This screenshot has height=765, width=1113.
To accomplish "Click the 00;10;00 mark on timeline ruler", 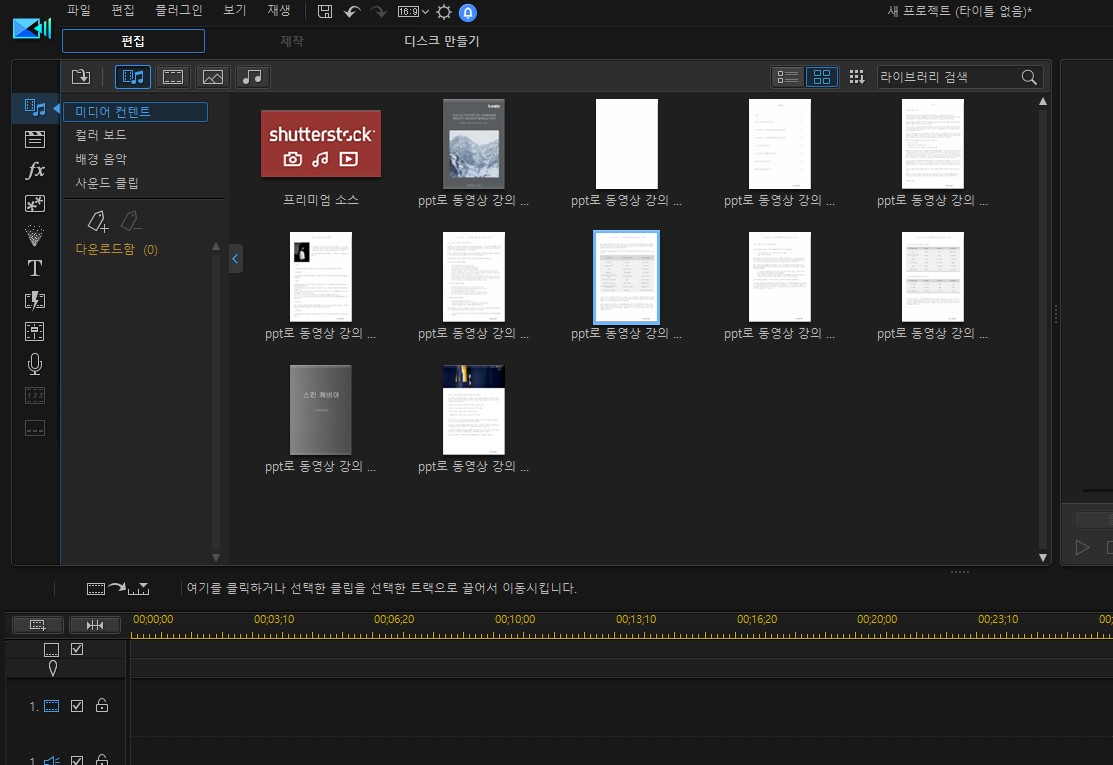I will click(515, 619).
